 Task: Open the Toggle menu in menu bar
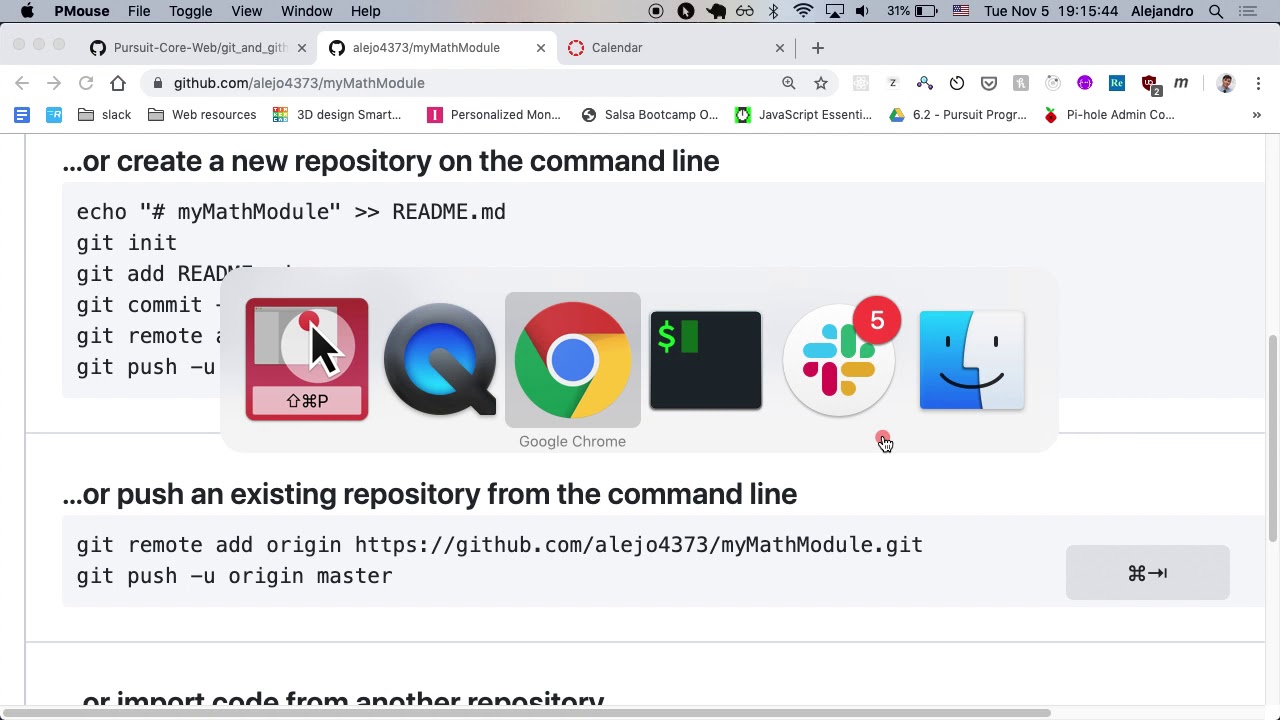tap(190, 11)
